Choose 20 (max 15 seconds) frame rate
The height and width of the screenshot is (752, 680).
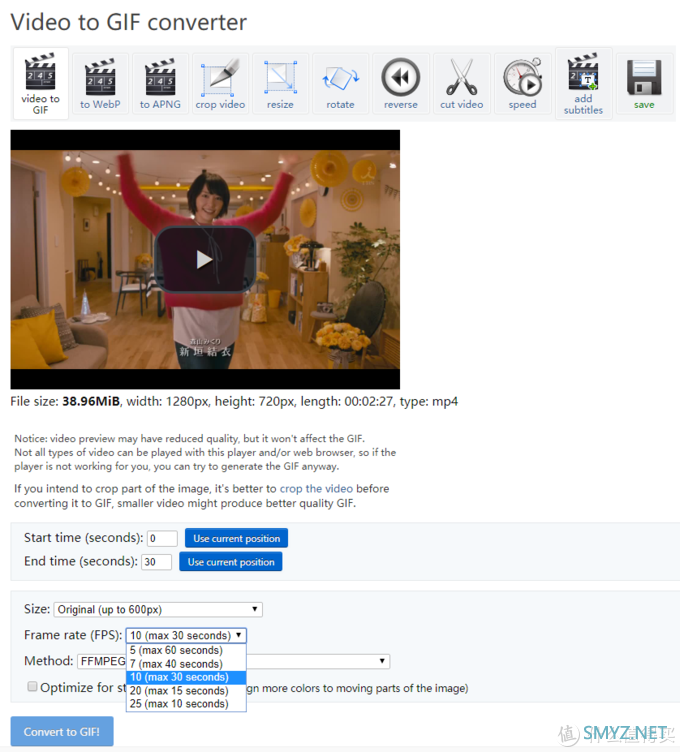click(186, 691)
